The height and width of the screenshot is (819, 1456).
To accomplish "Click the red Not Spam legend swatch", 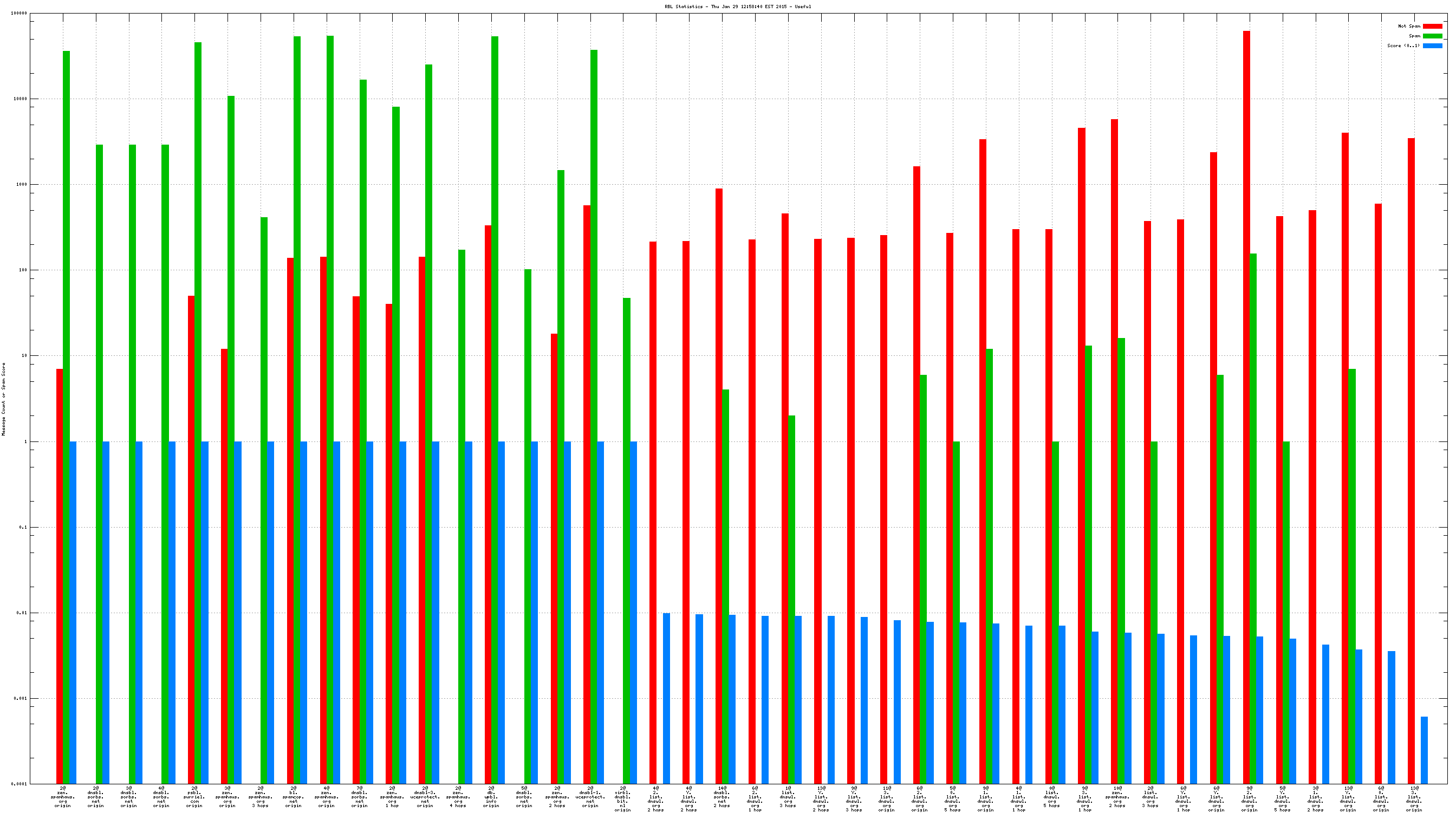I will (x=1432, y=26).
